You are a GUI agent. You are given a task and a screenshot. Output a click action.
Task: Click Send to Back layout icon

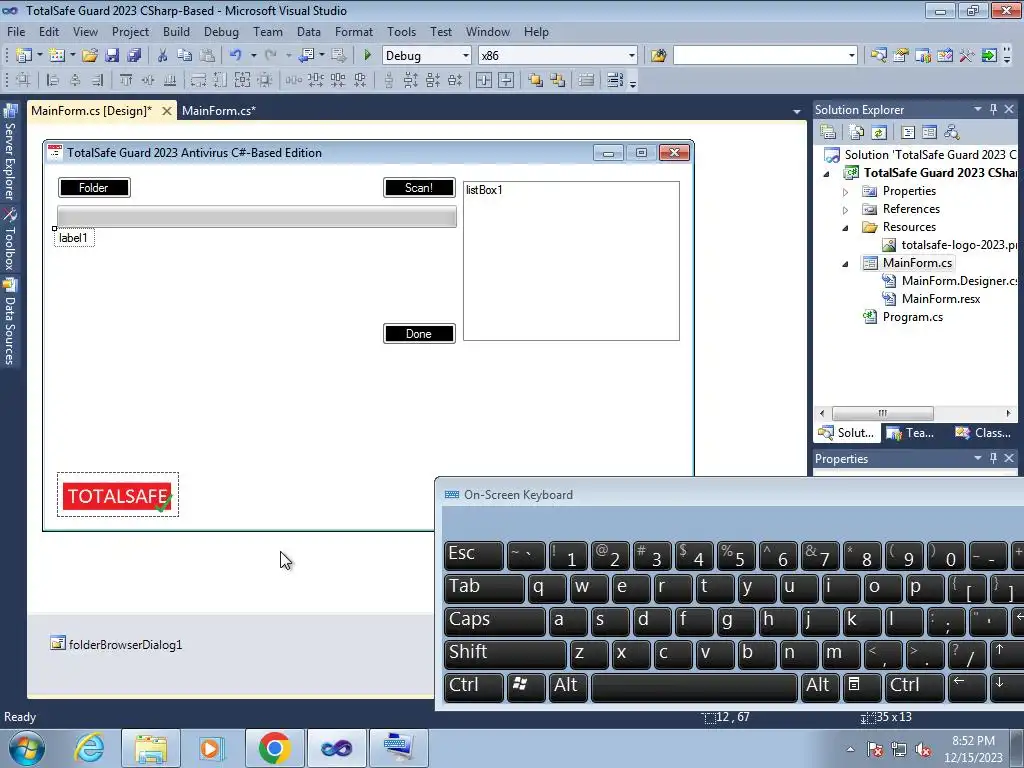[558, 80]
